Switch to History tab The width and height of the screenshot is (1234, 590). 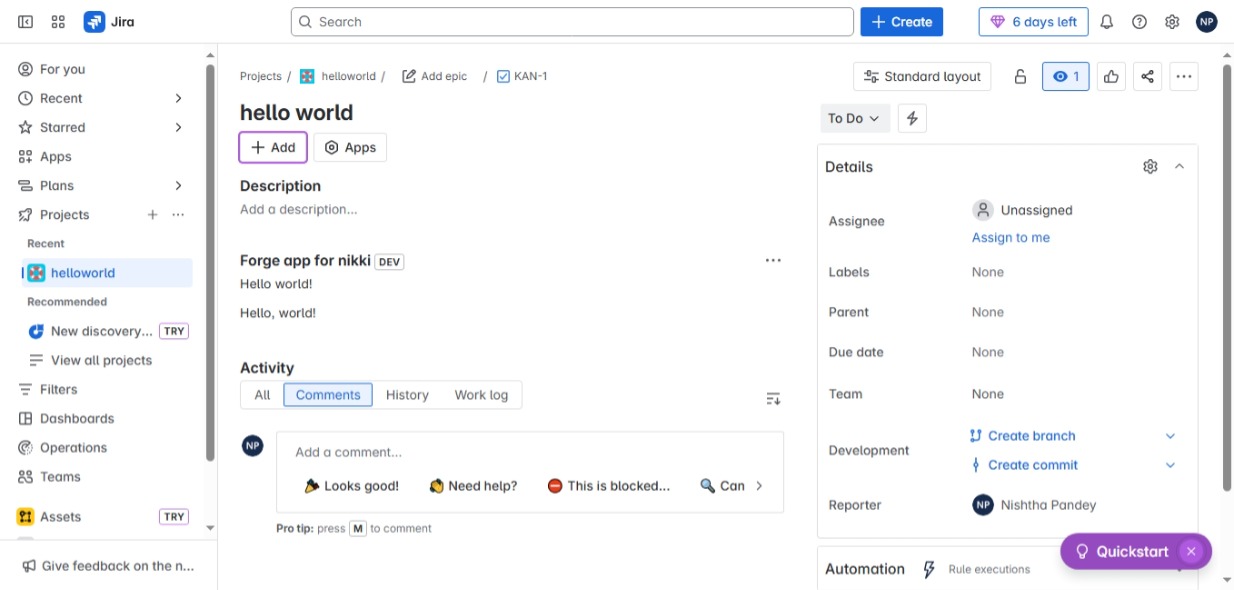pyautogui.click(x=407, y=395)
